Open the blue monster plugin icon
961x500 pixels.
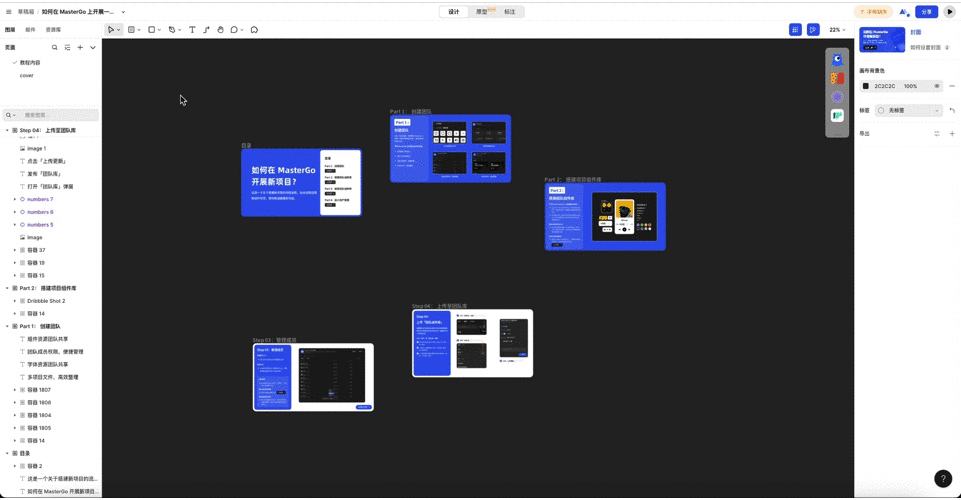837,59
